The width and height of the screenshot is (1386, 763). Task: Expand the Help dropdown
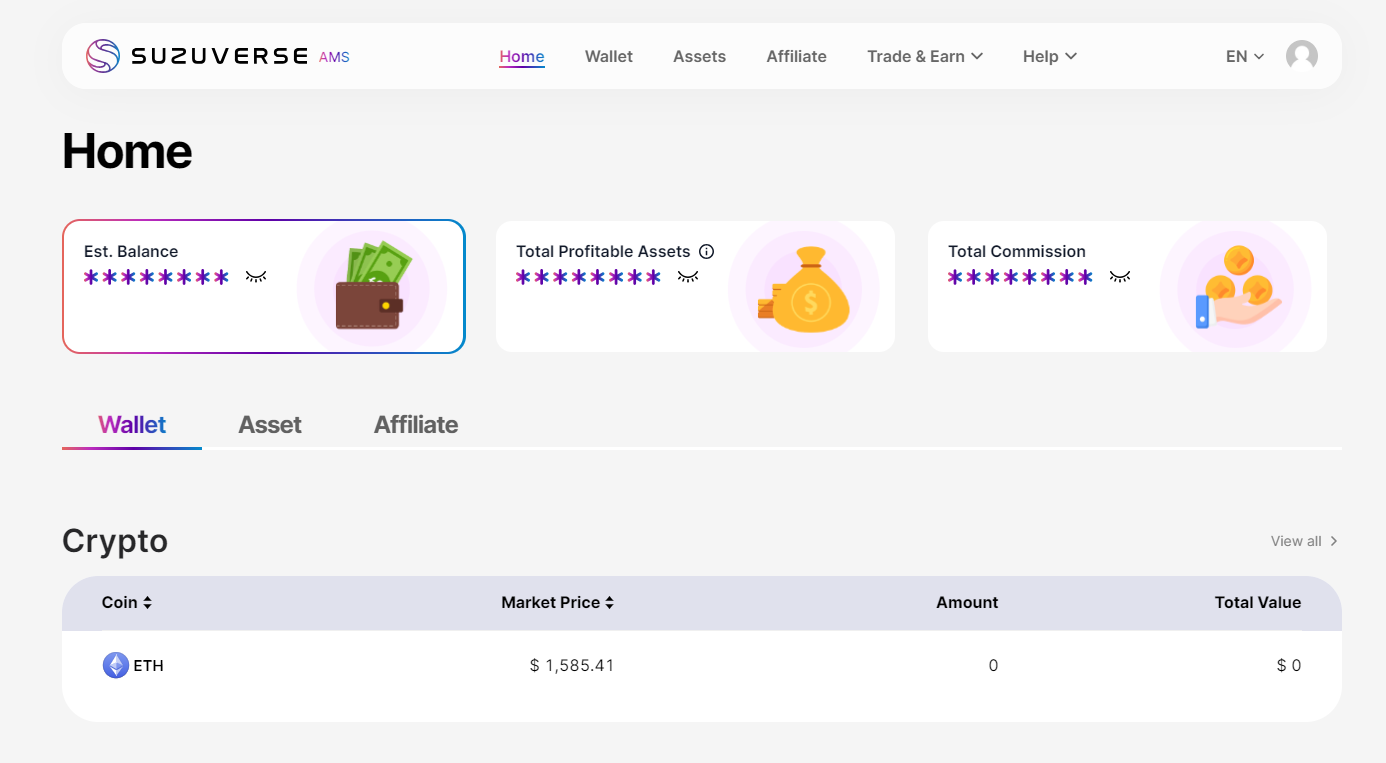[1049, 56]
